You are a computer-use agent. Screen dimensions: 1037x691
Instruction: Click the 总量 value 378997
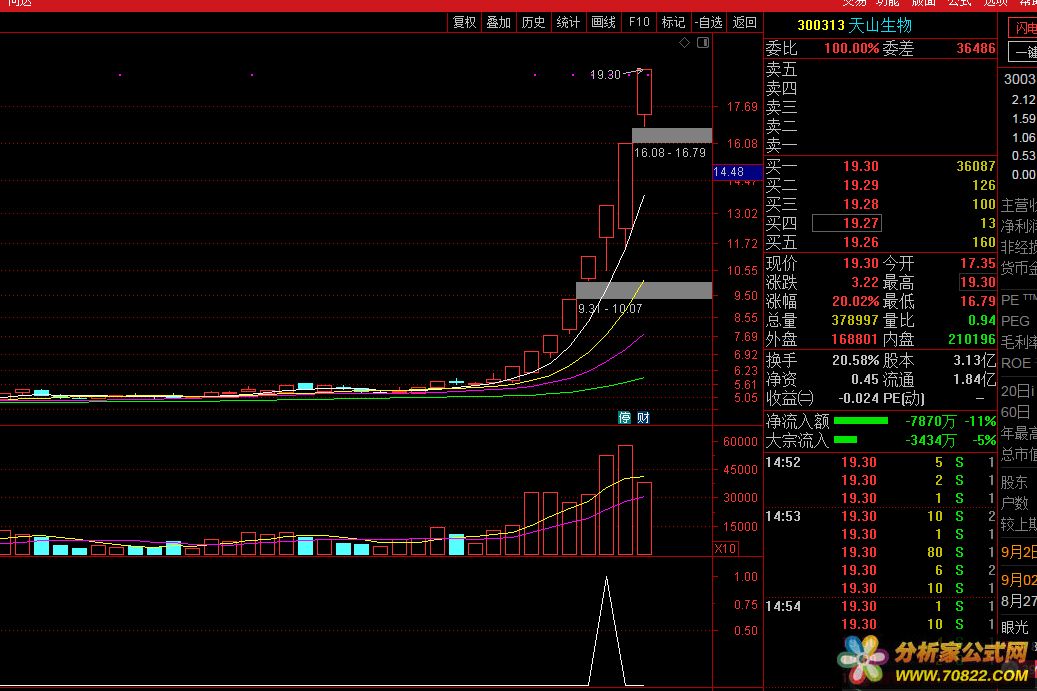[x=854, y=321]
